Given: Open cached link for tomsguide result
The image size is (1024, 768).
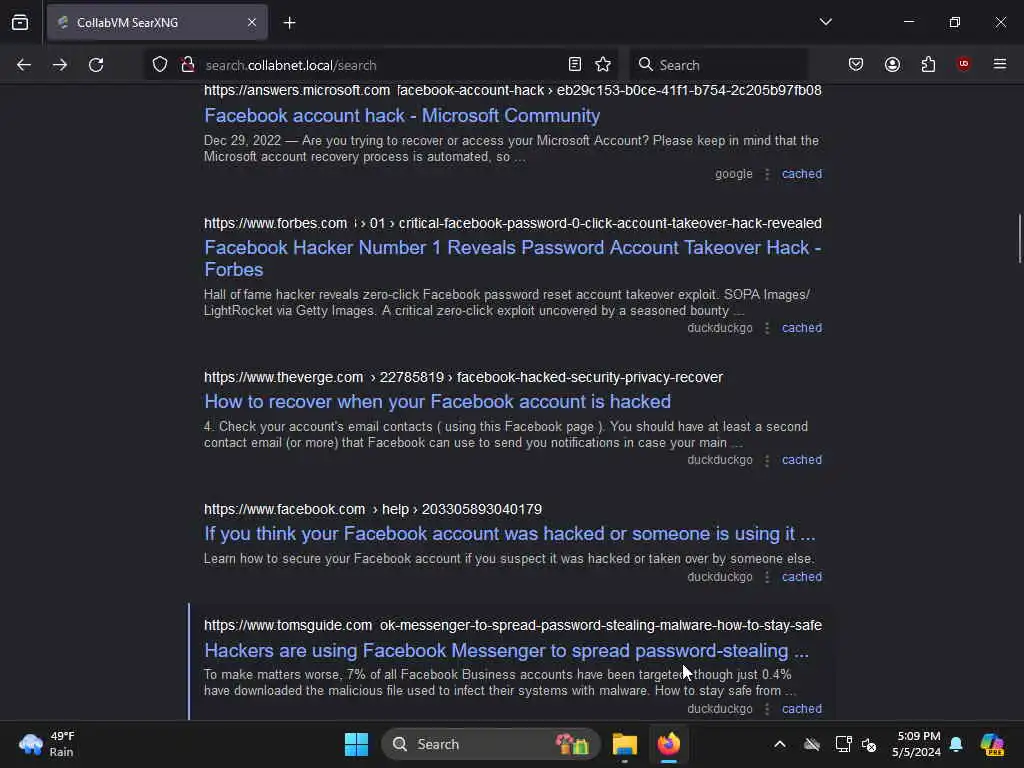Looking at the screenshot, I should [x=802, y=709].
